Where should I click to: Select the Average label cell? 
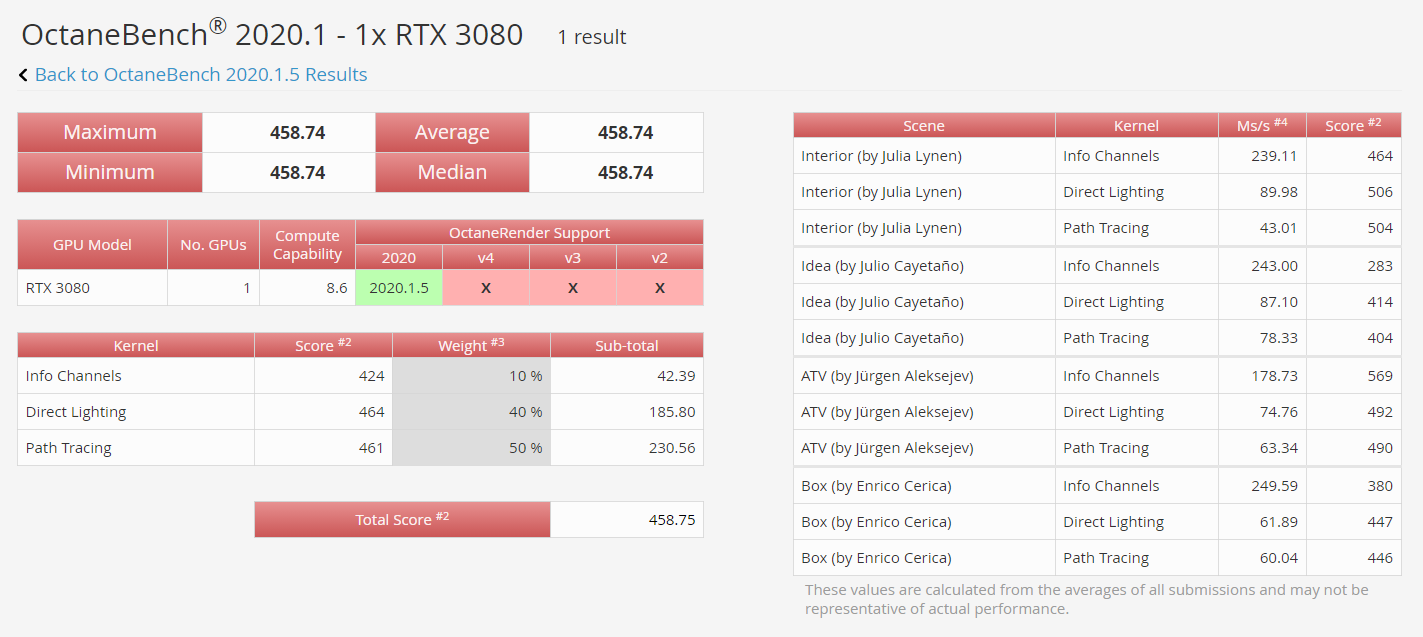(x=452, y=132)
